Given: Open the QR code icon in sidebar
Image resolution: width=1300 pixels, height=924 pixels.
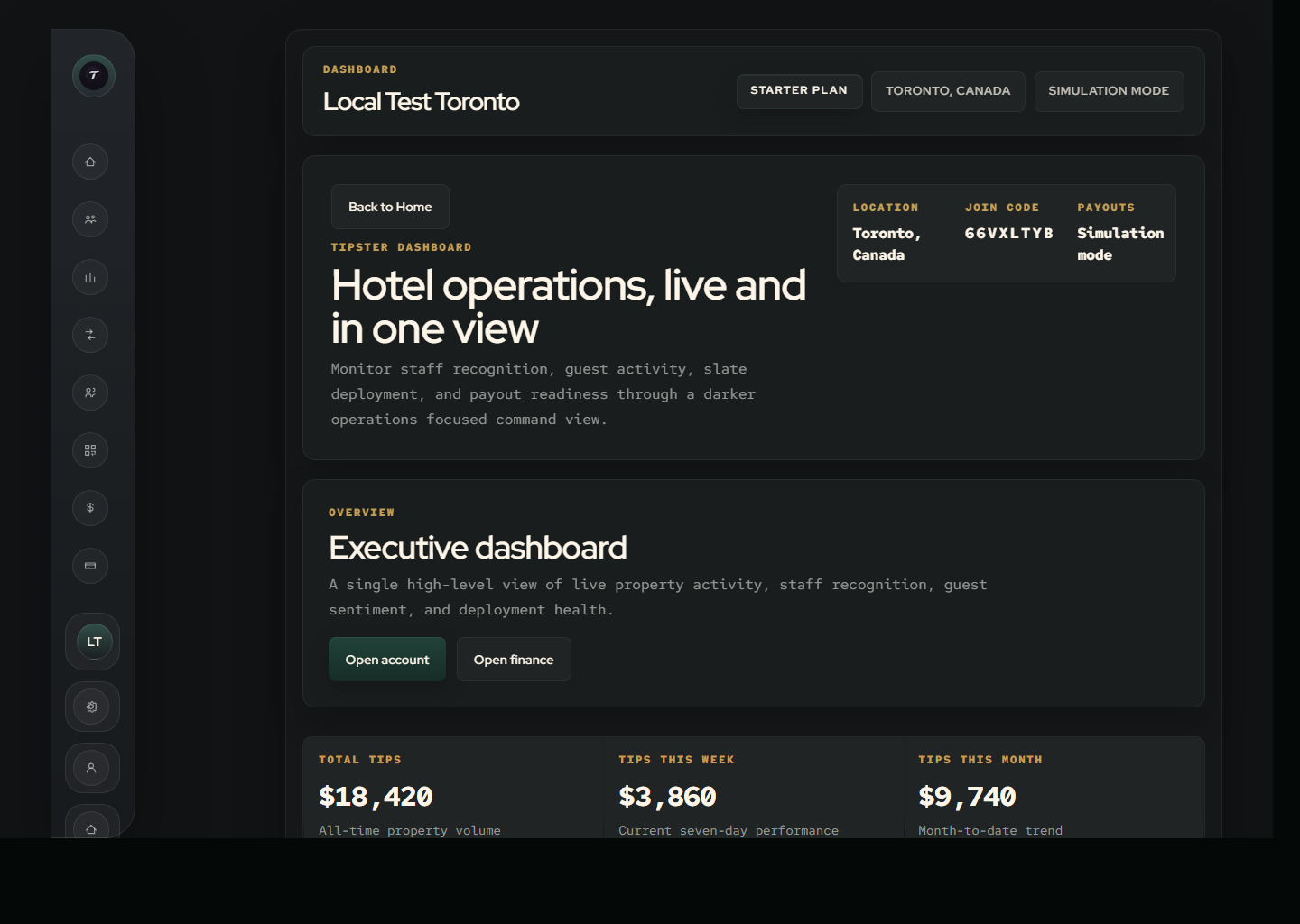Looking at the screenshot, I should click(x=90, y=450).
